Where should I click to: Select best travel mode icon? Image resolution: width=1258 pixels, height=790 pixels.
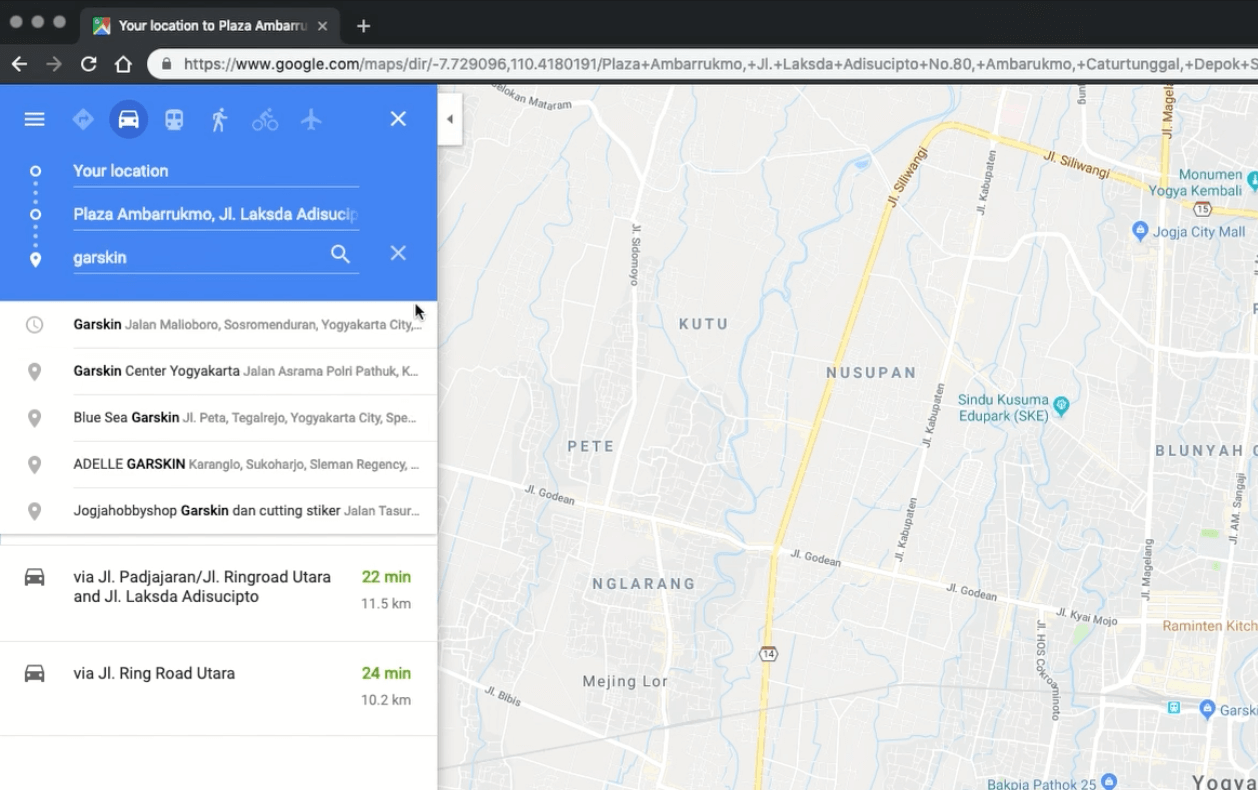pyautogui.click(x=83, y=120)
